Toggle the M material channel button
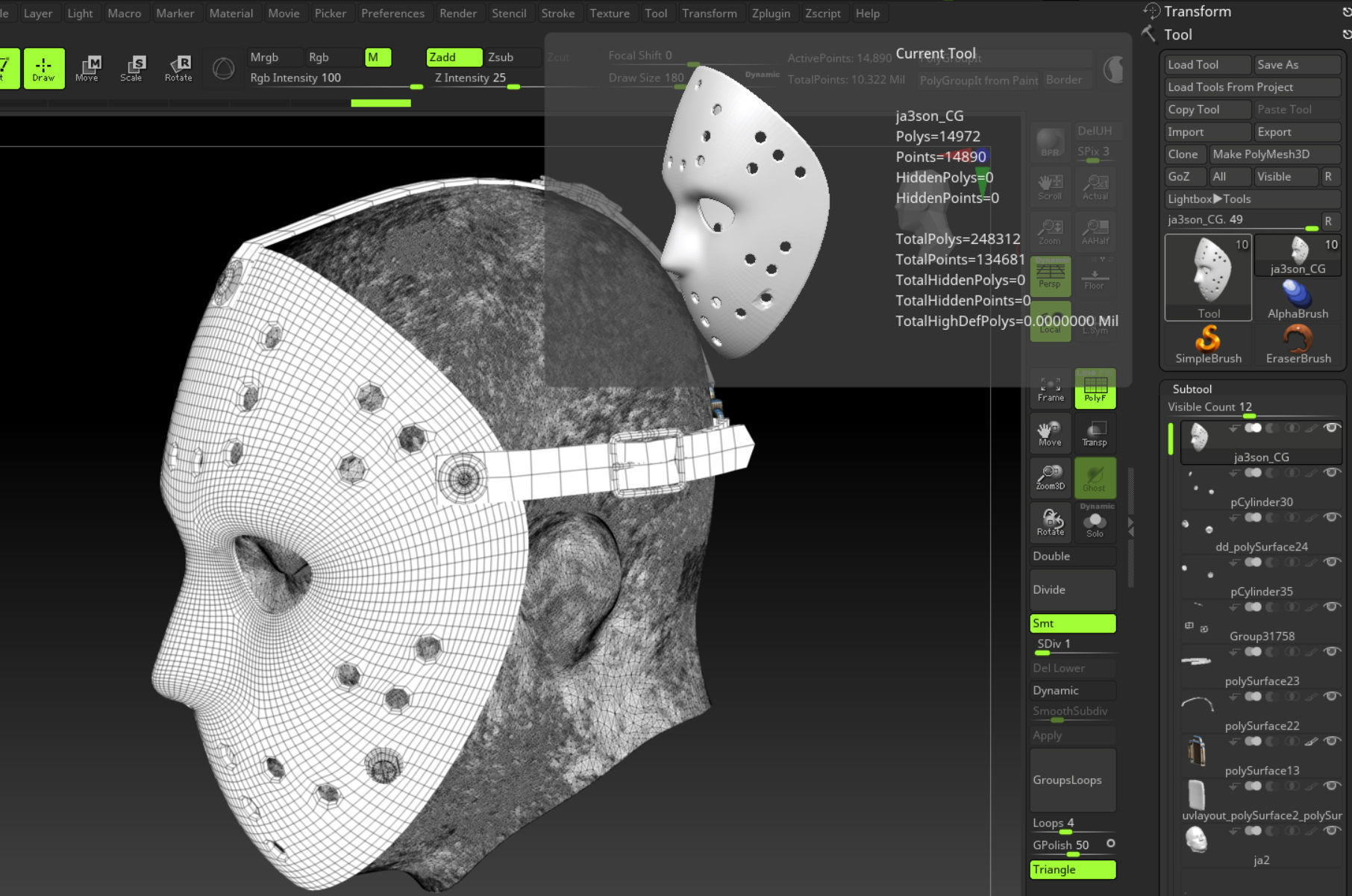1352x896 pixels. coord(378,57)
